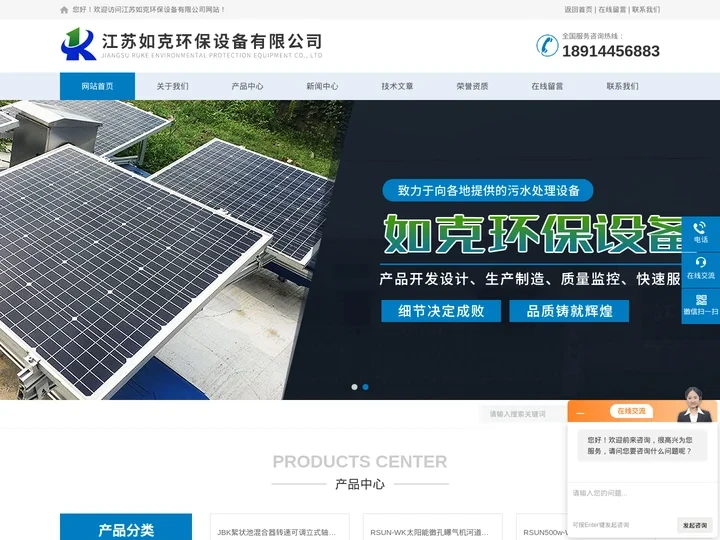Click the customer service agent avatar
This screenshot has height=540, width=720.
pos(694,405)
